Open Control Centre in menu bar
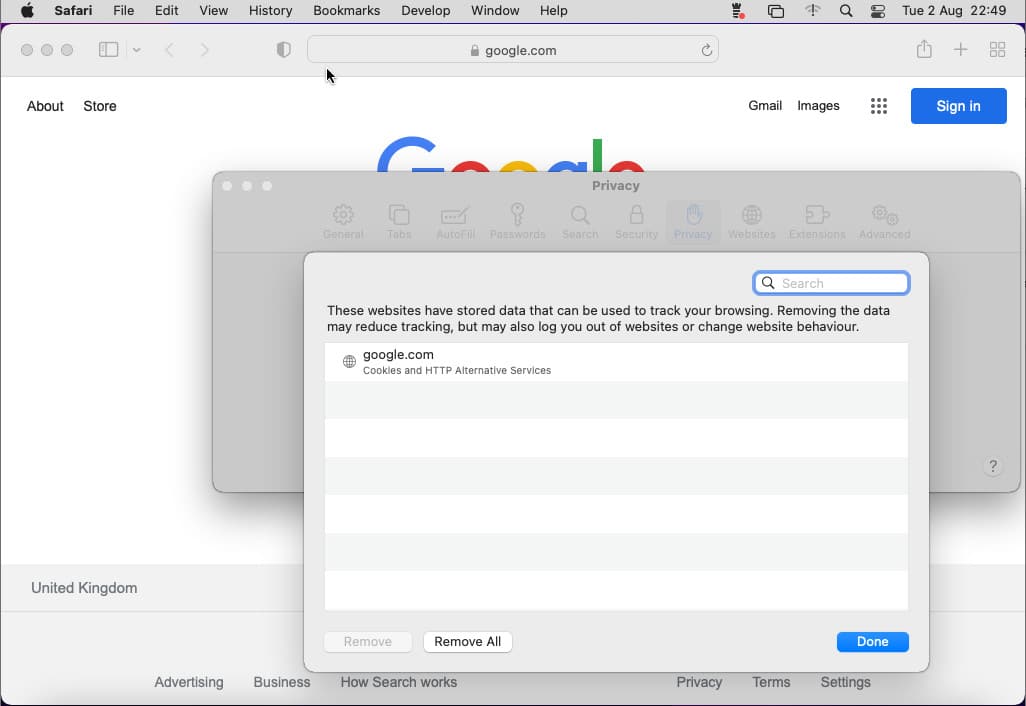1026x706 pixels. (877, 10)
